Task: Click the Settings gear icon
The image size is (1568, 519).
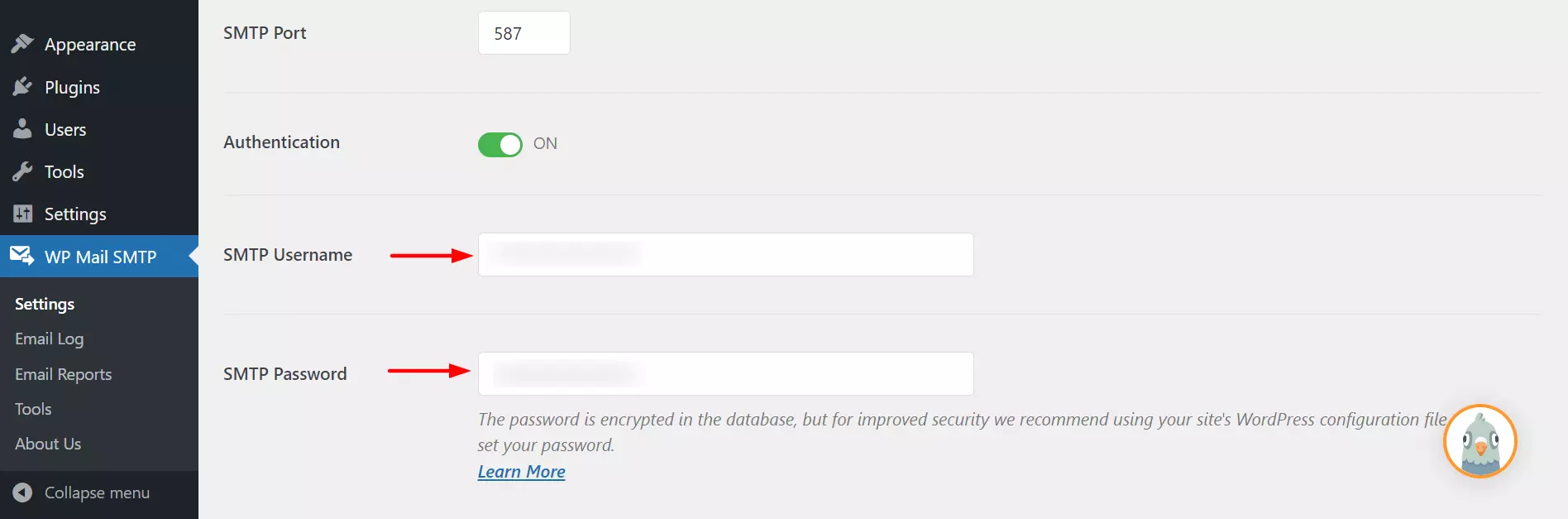Action: tap(22, 214)
